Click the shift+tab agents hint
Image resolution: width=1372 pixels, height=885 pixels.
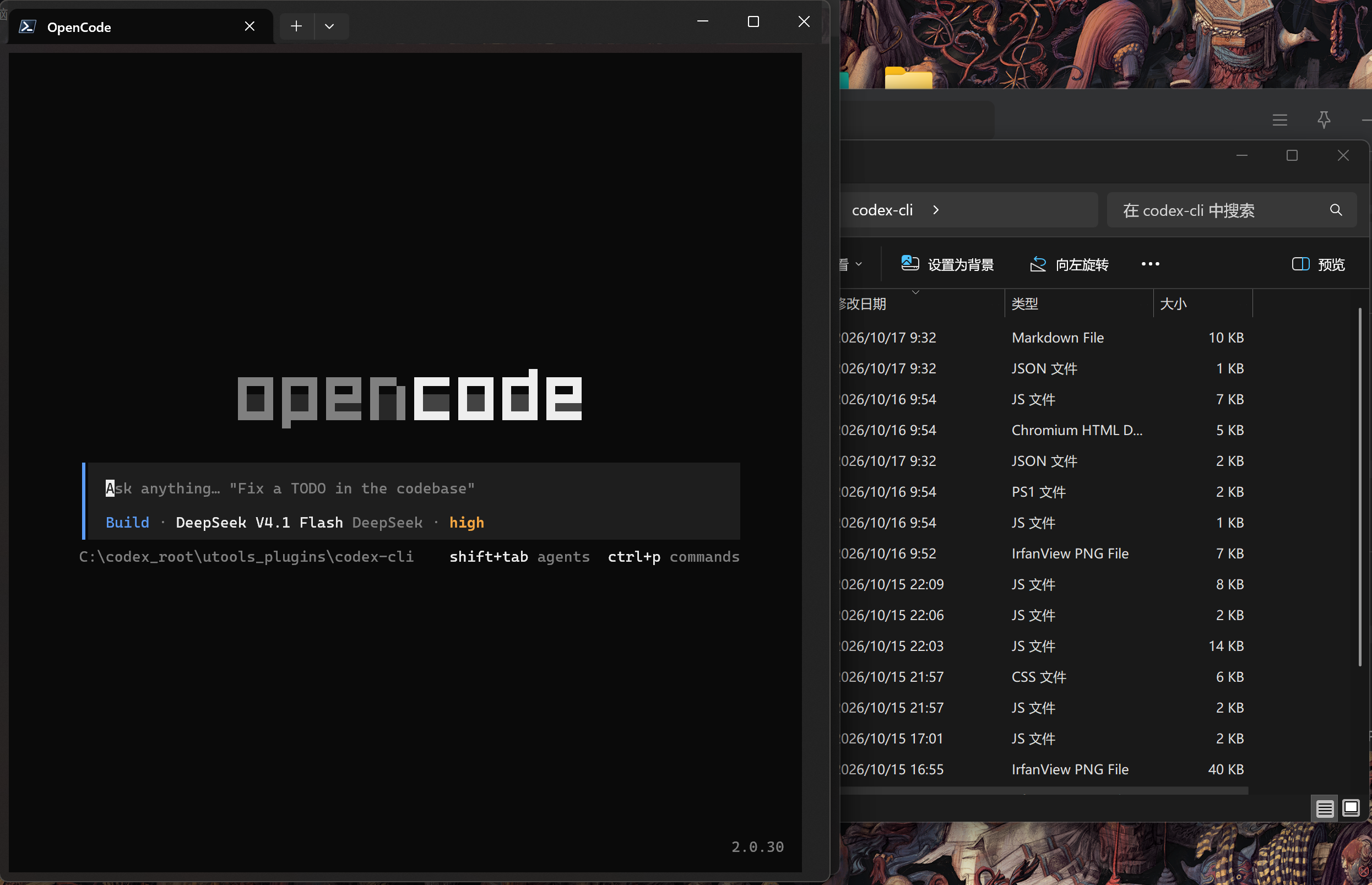(x=519, y=557)
